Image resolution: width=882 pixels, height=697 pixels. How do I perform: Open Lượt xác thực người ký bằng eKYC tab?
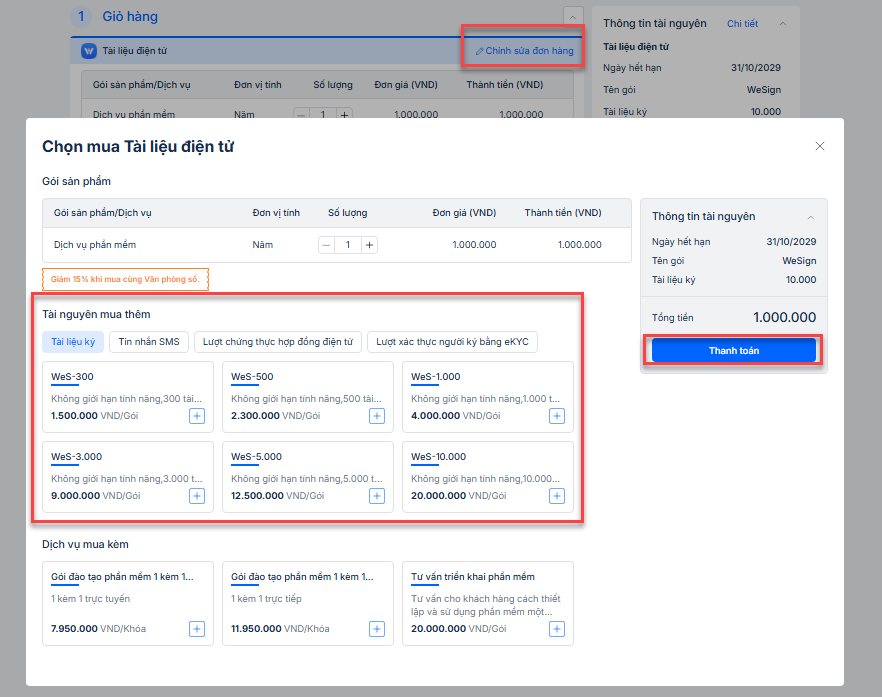click(452, 342)
